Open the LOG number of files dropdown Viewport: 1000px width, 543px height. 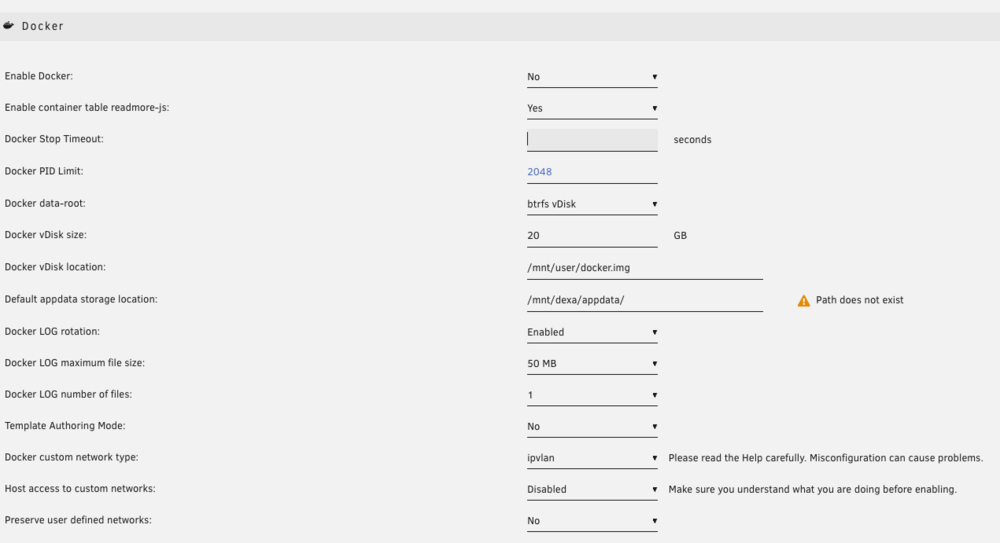click(592, 395)
